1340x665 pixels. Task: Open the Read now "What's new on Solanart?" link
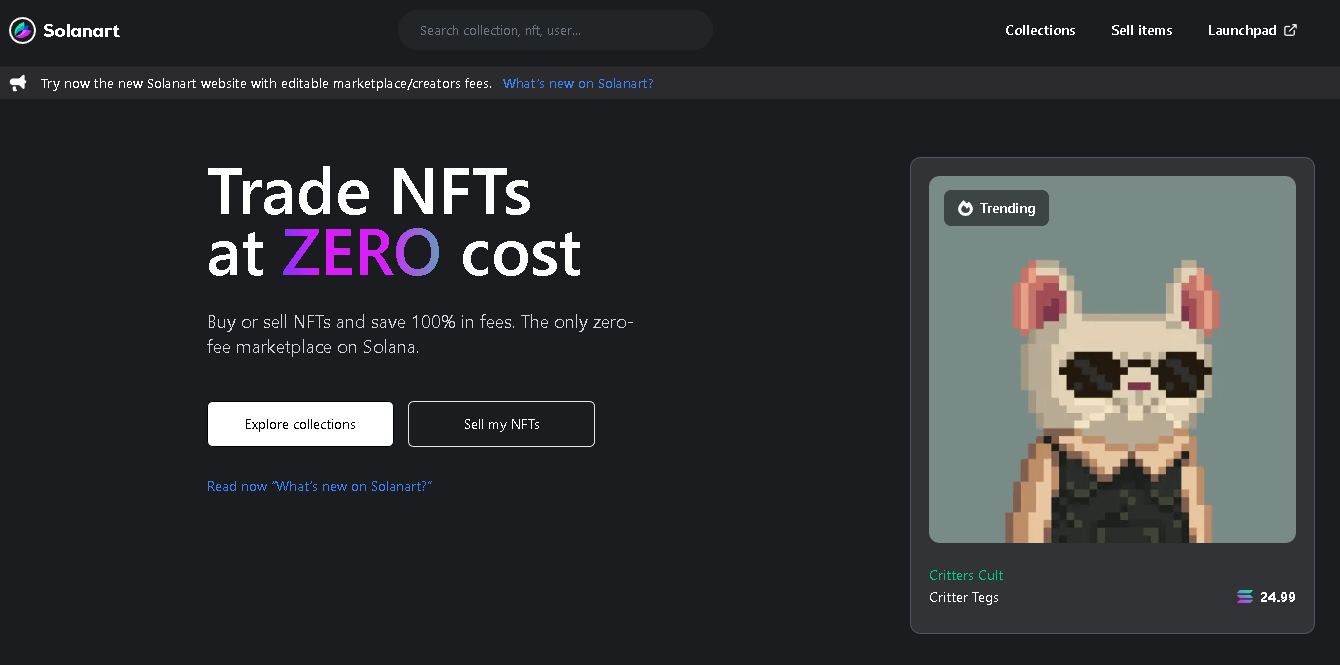319,486
